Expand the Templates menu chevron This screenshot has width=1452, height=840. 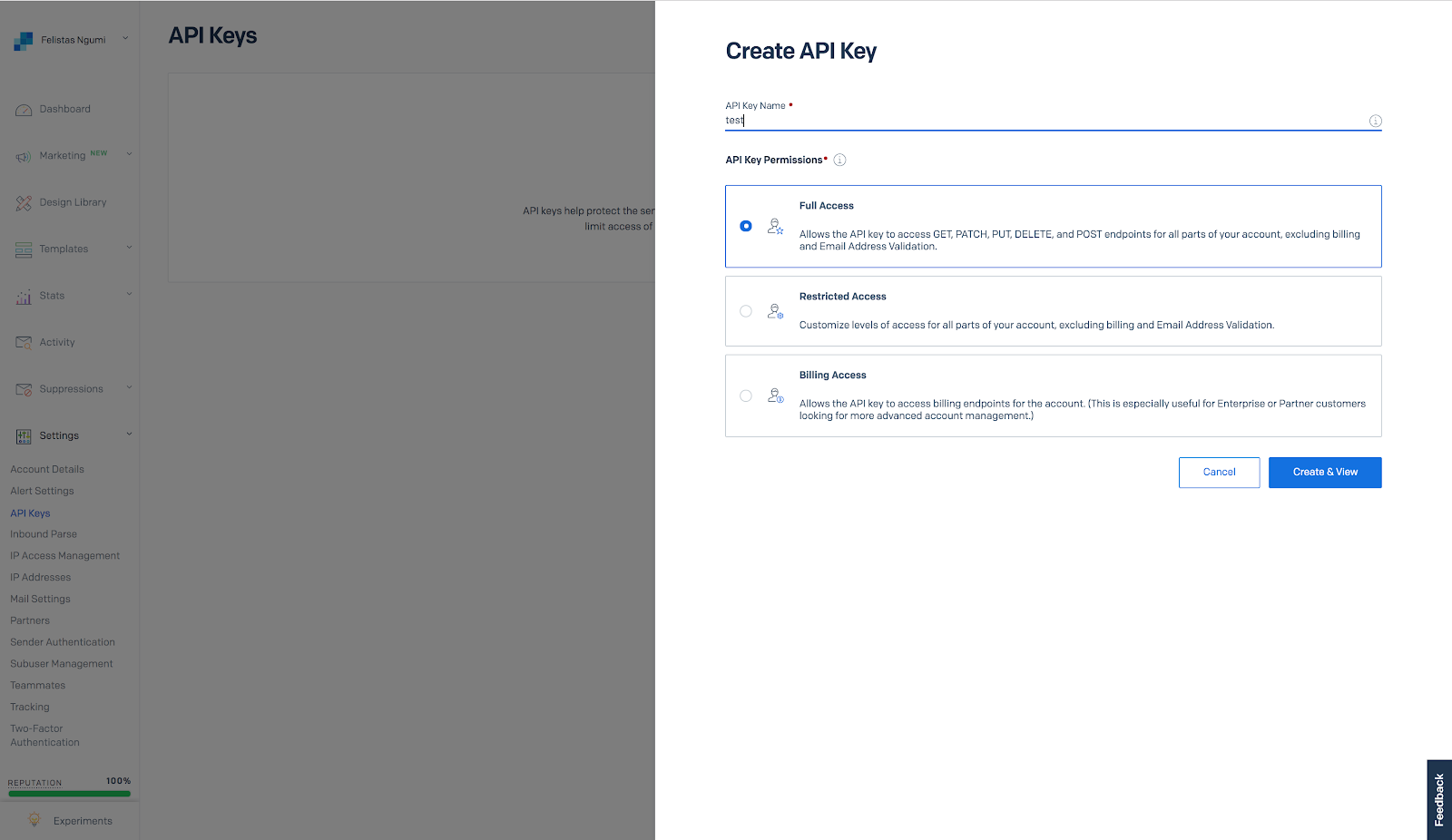tap(129, 248)
